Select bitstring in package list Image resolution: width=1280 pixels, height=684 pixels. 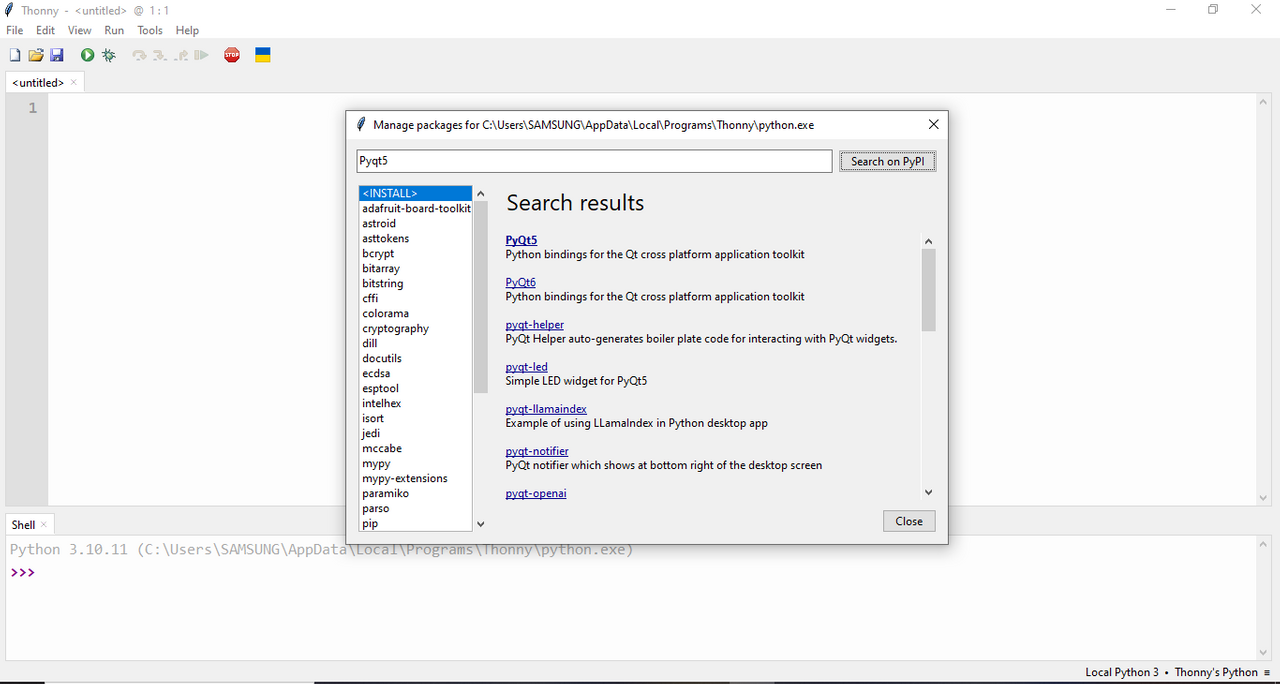[415, 283]
